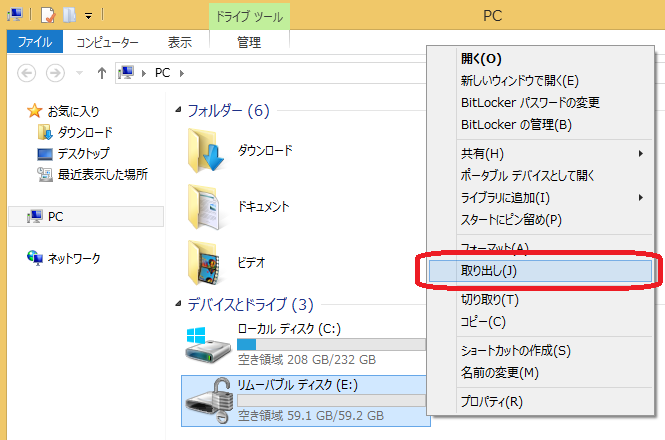Click the デバイスとドライブ (3) group header
This screenshot has height=440, width=665.
pyautogui.click(x=251, y=304)
